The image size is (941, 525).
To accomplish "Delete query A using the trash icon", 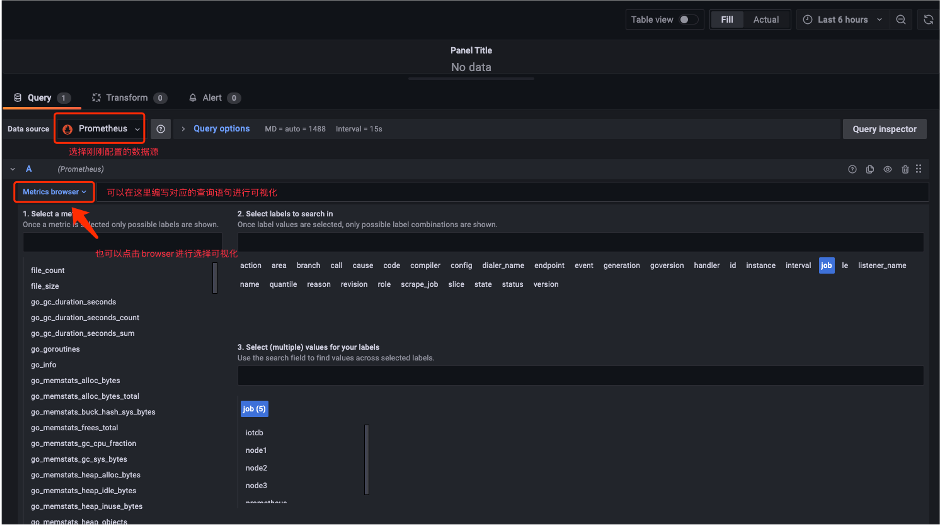I will pos(905,169).
